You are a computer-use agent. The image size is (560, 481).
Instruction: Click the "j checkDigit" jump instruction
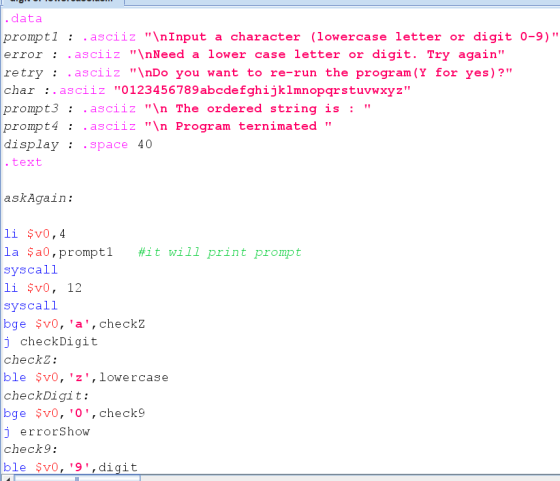coord(50,342)
